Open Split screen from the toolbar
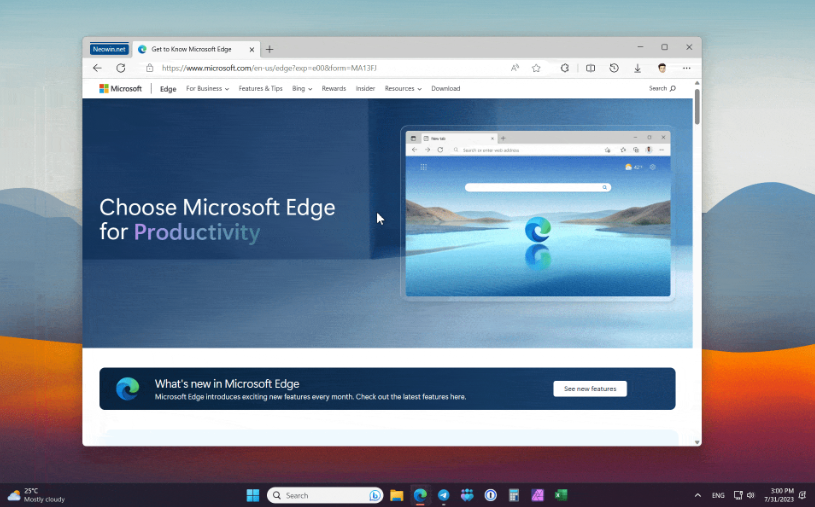815x507 pixels. (590, 68)
